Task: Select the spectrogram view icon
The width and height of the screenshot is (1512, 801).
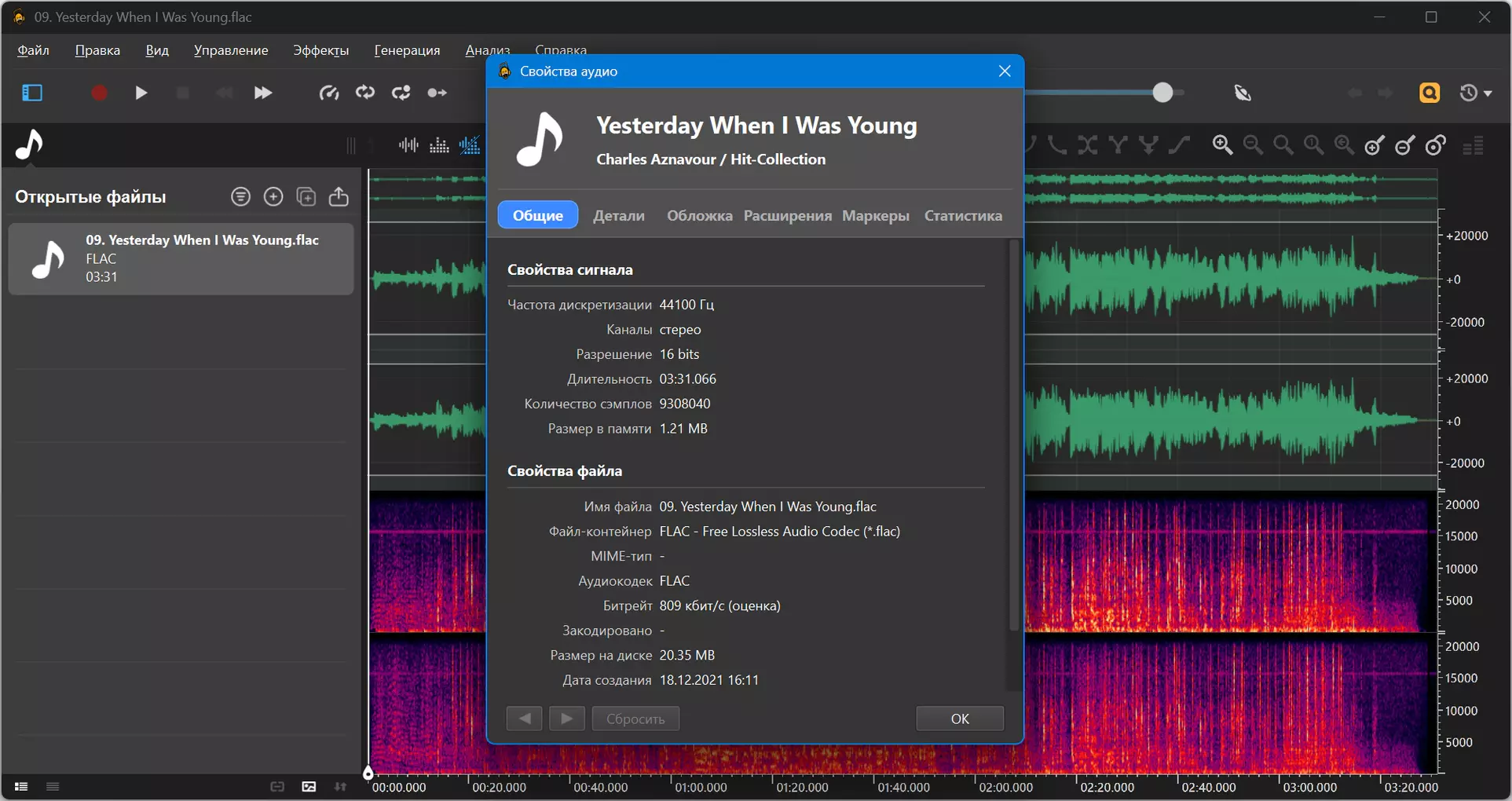Action: (x=439, y=145)
